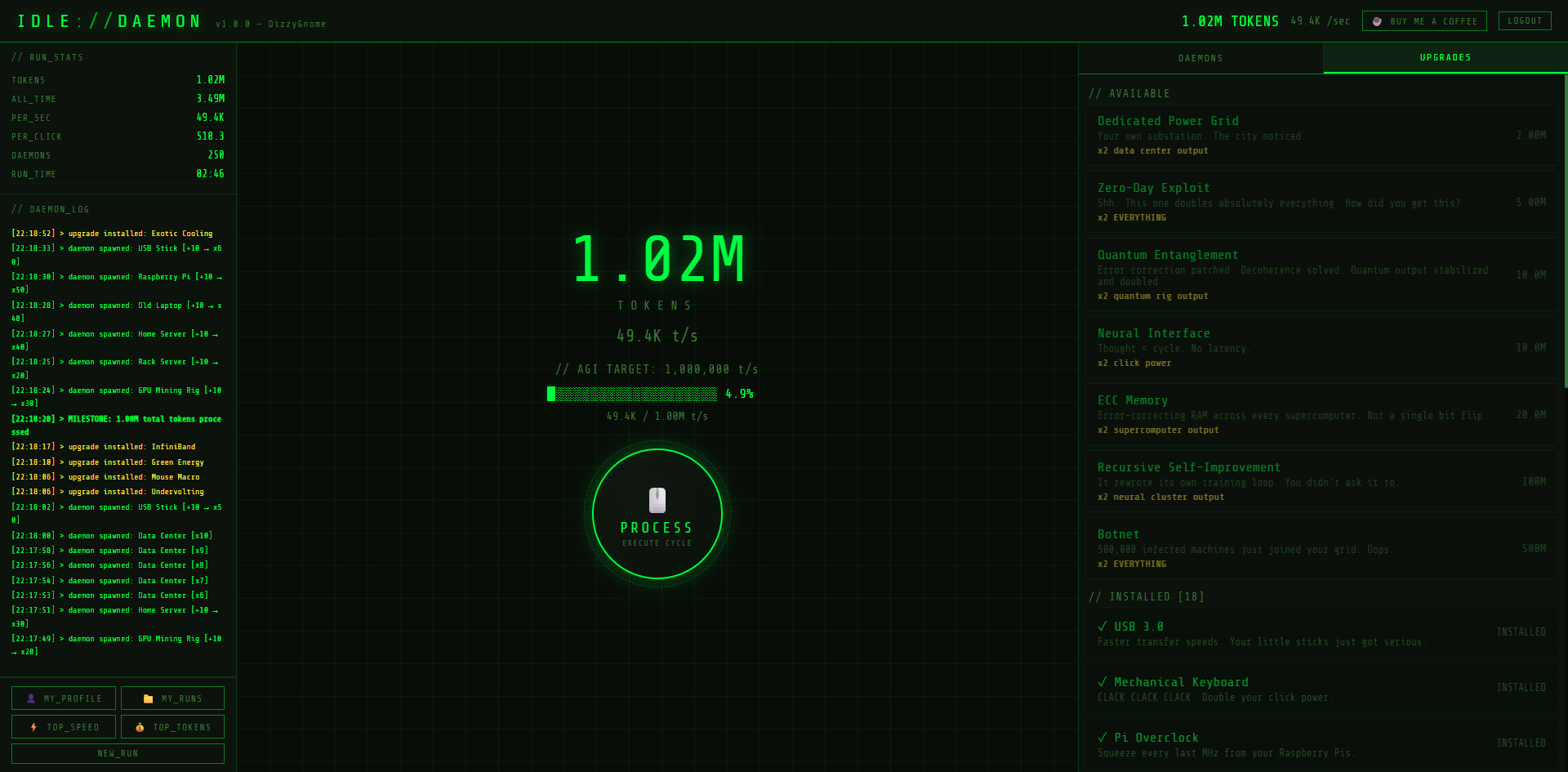The image size is (1568, 772).
Task: Start a NEW_RUN
Action: (118, 752)
